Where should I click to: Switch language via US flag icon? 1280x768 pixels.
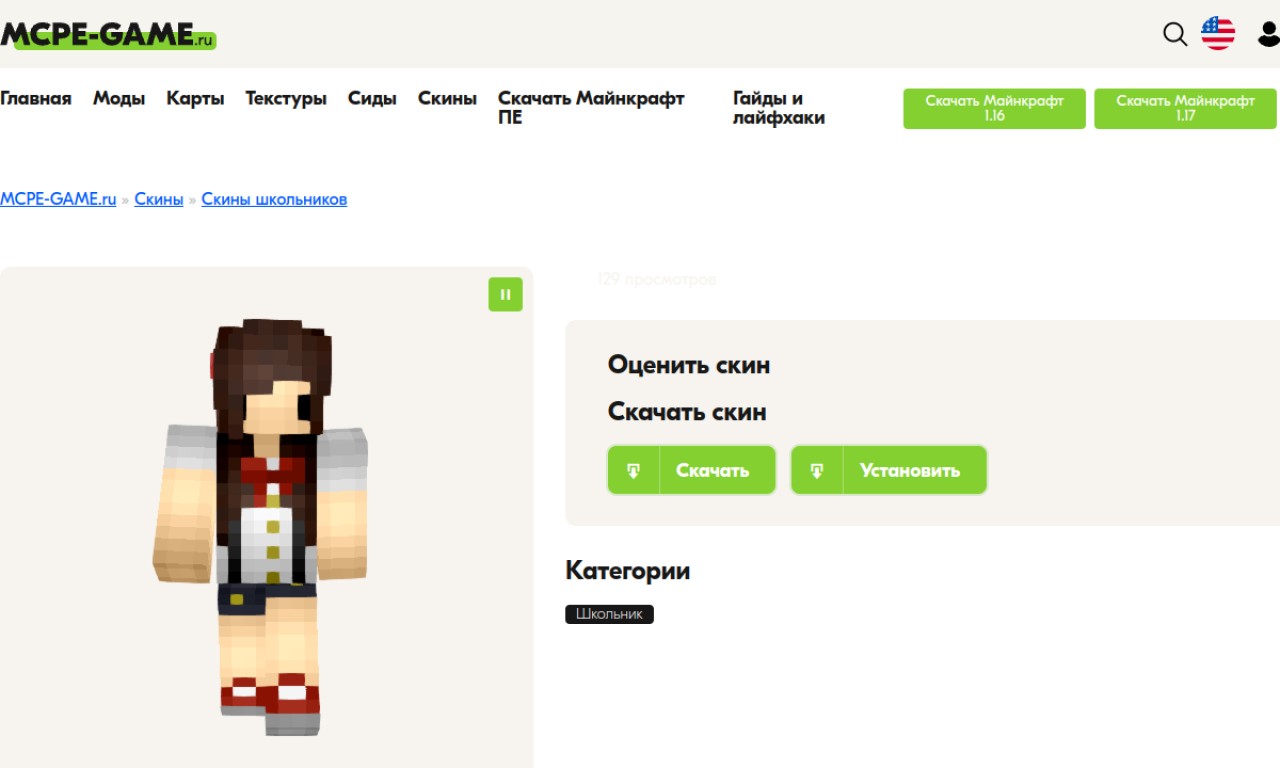1218,33
